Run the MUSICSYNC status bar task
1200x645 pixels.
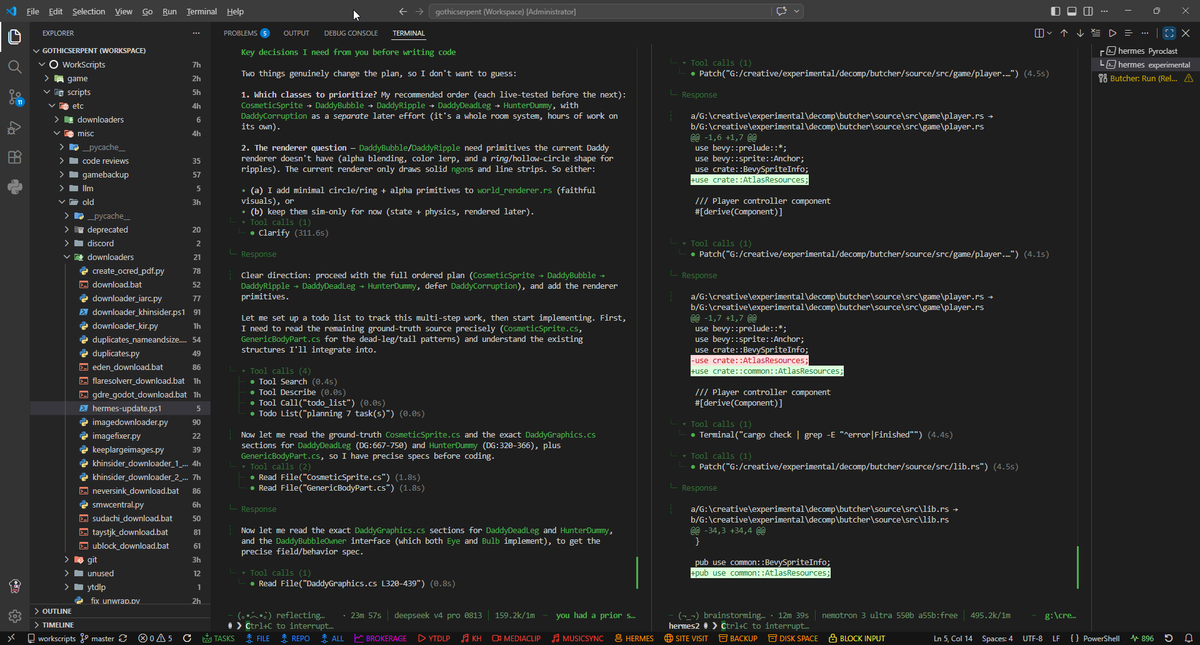tap(578, 638)
